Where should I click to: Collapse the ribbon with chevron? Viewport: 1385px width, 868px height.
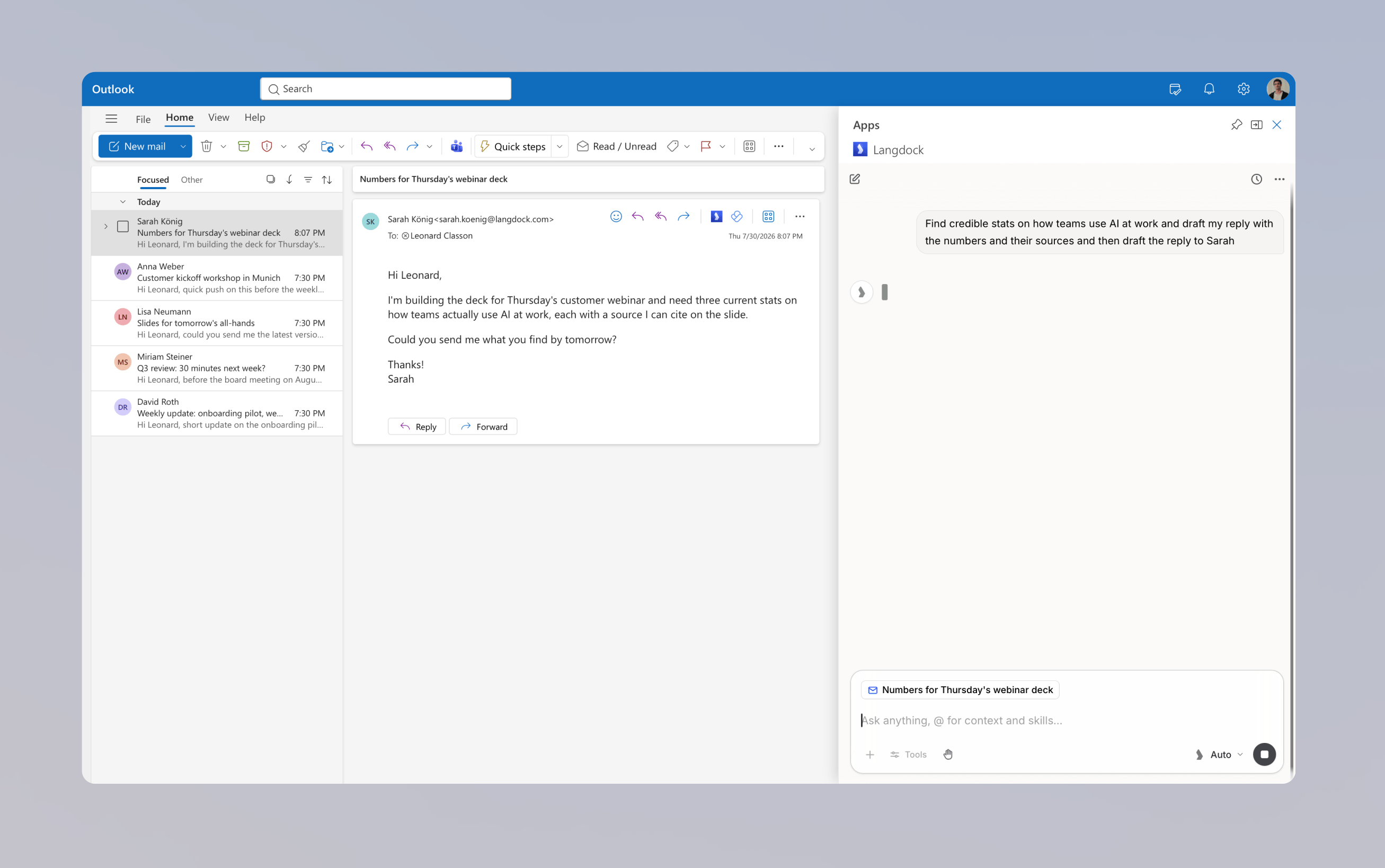pos(812,149)
